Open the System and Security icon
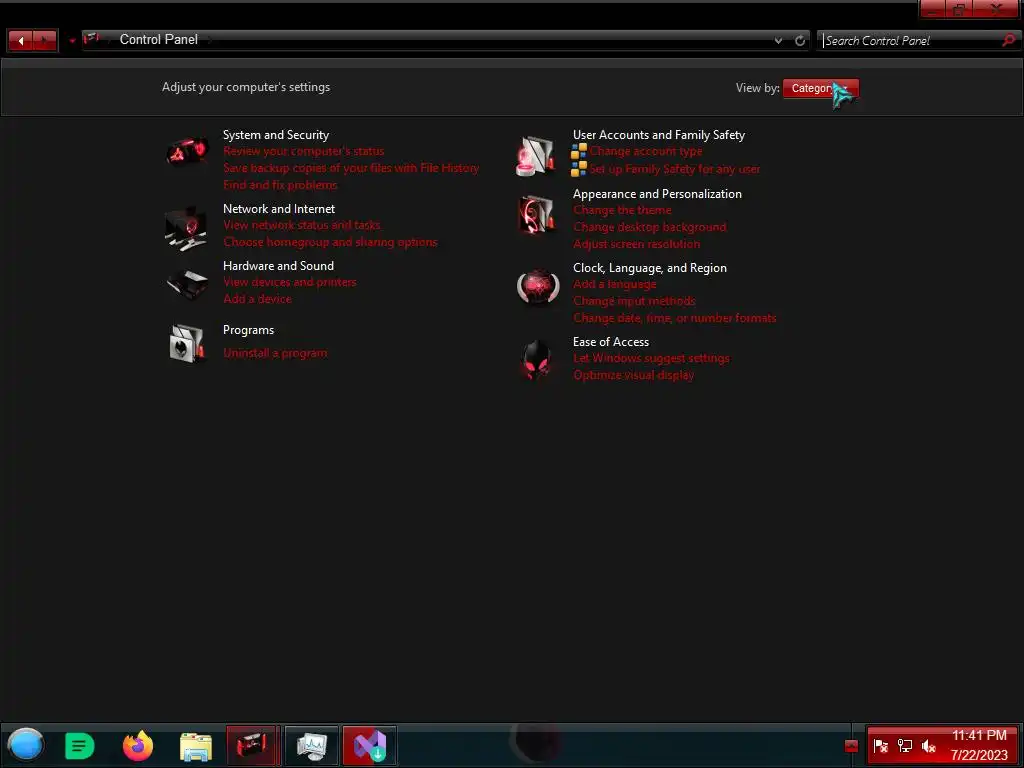Screen dimensions: 1024x768 coord(187,153)
